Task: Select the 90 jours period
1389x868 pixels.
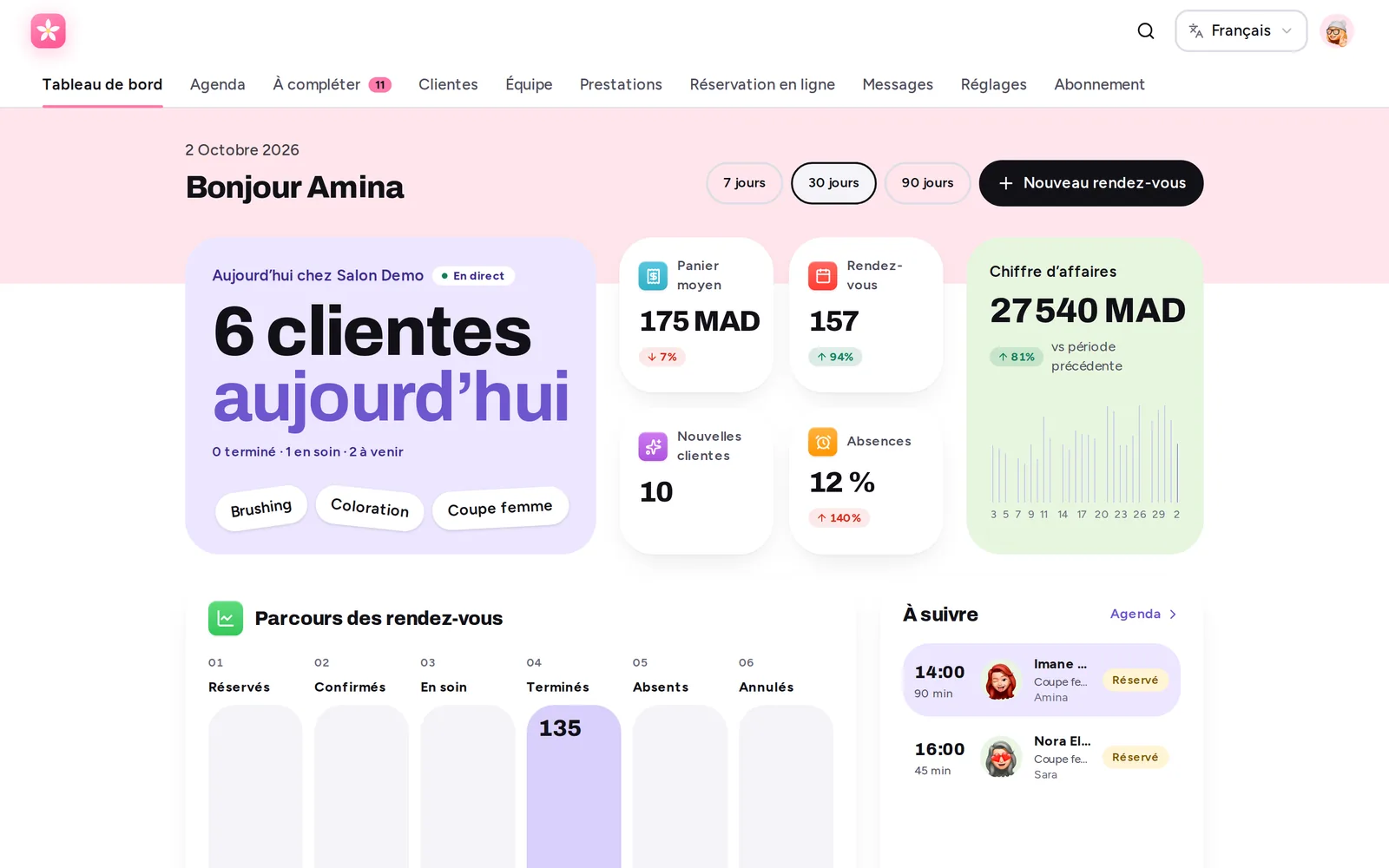Action: tap(927, 183)
